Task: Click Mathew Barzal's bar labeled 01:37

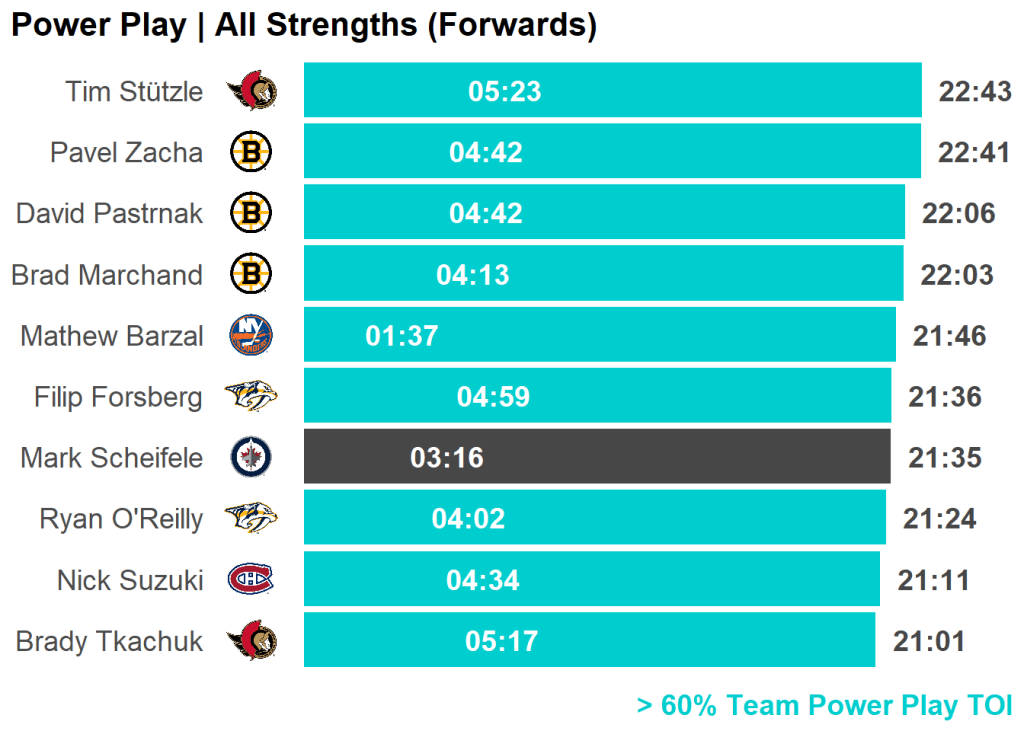Action: [599, 335]
